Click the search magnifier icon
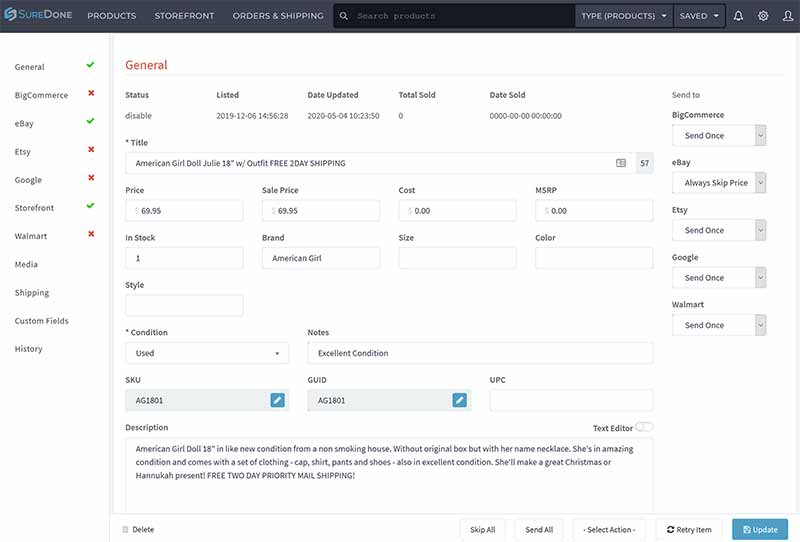This screenshot has height=542, width=800. coord(344,16)
